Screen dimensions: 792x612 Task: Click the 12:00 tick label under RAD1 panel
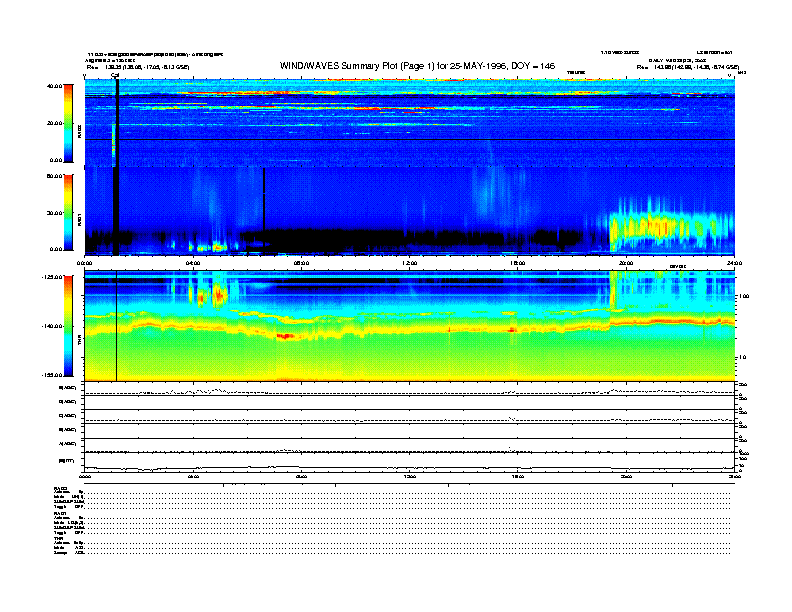[410, 263]
